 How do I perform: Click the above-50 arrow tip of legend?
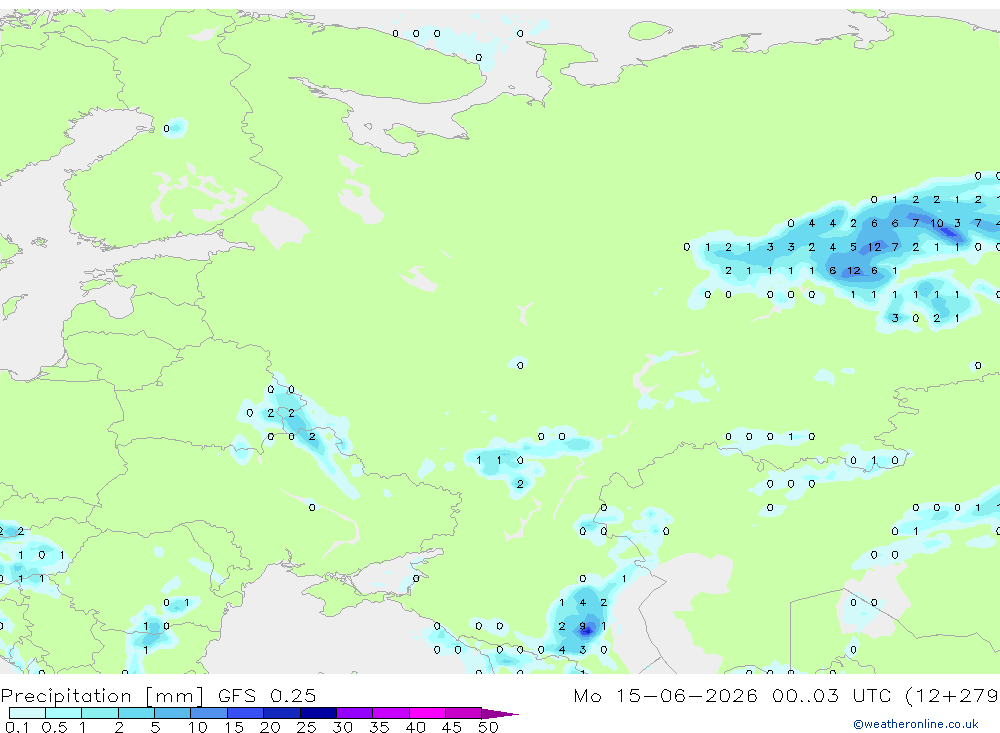pyautogui.click(x=500, y=713)
